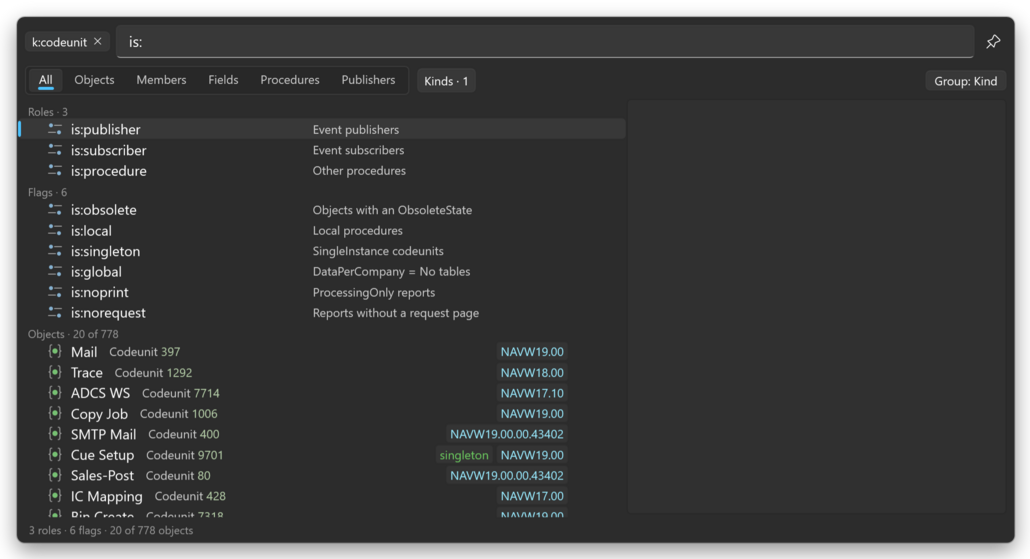Viewport: 1030px width, 559px height.
Task: Click the codeunit icon for Sales-Post
Action: [x=55, y=476]
